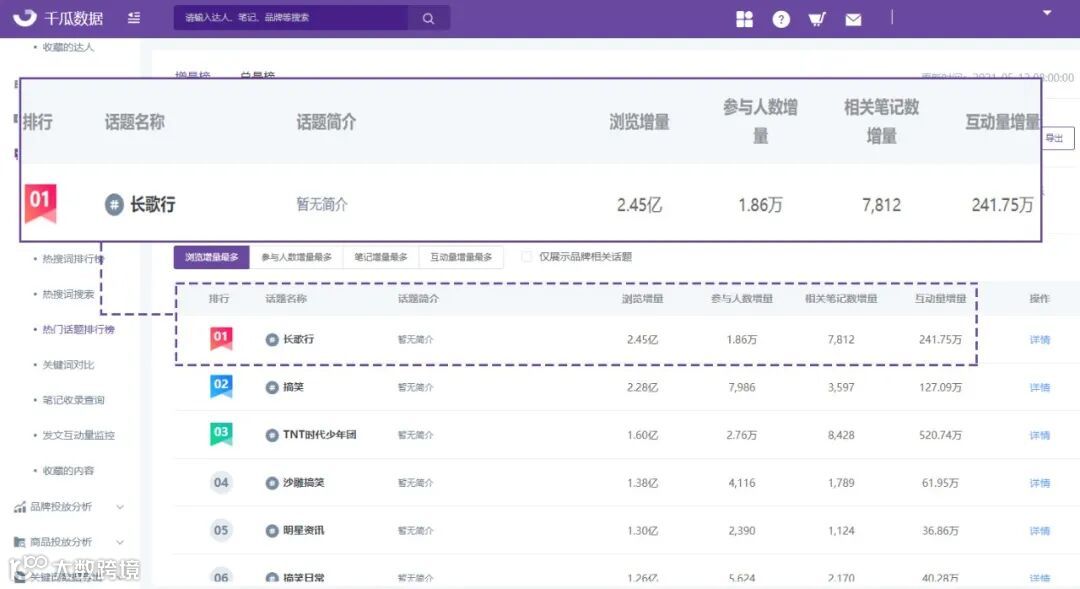
Task: Open 详情 link for TNT时代少年团
Action: tap(1040, 435)
